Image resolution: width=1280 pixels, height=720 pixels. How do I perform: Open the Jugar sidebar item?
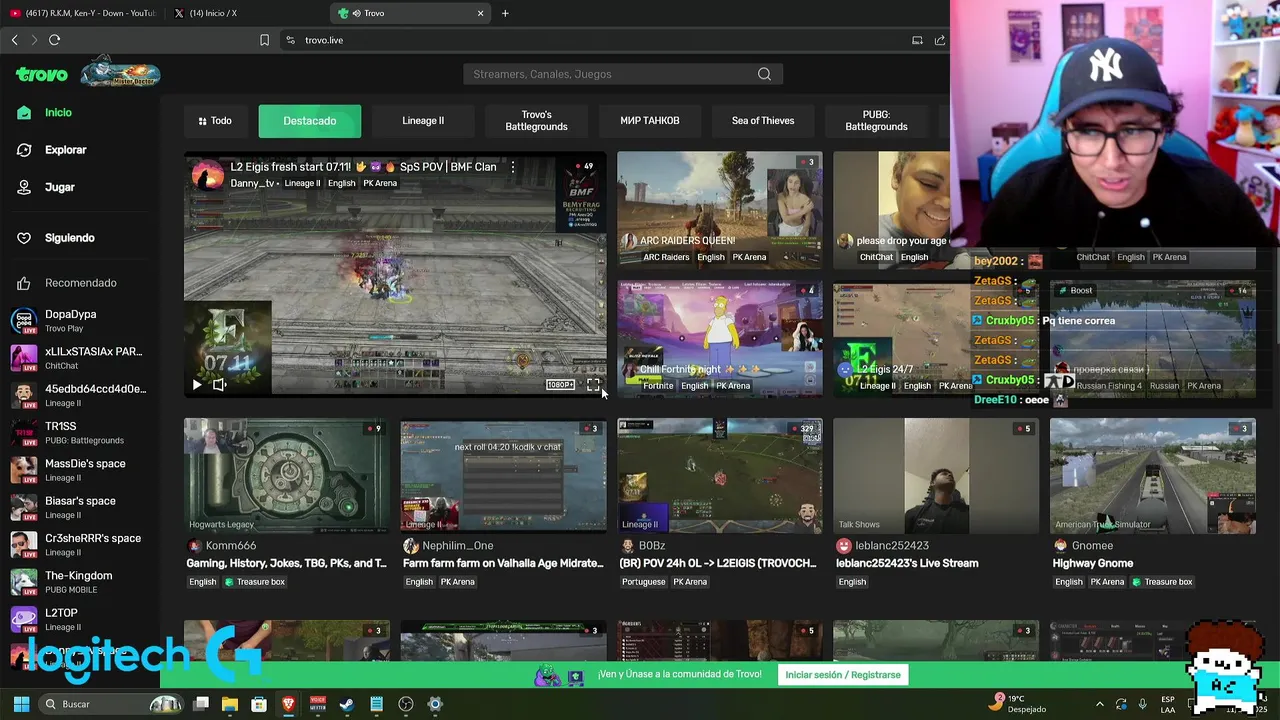pyautogui.click(x=60, y=187)
